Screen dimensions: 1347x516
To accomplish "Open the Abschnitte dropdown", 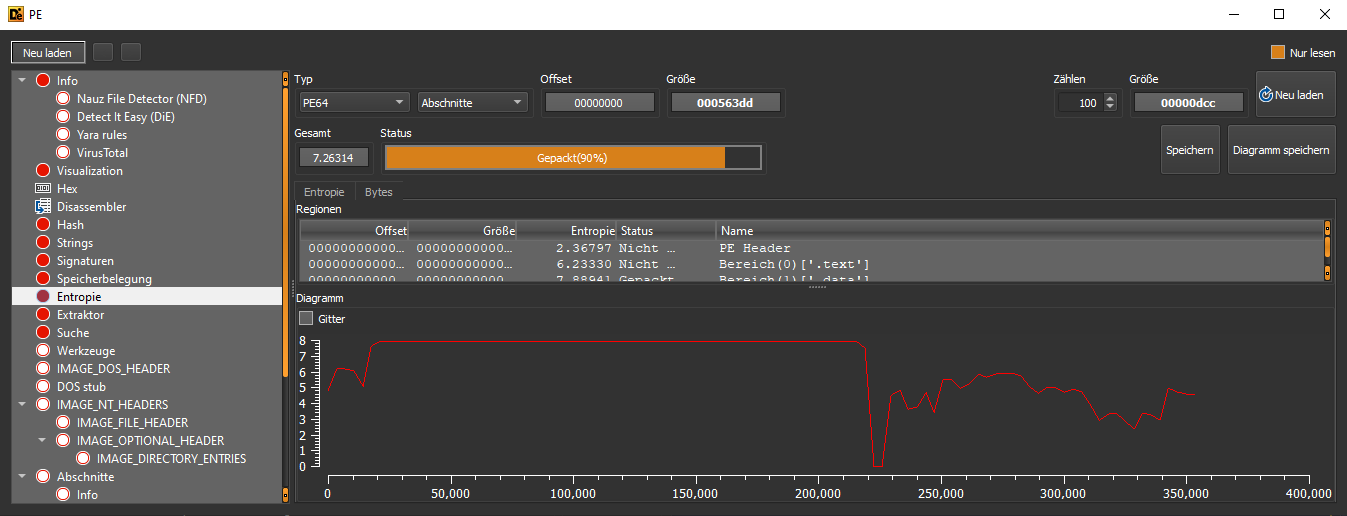I will (x=473, y=102).
